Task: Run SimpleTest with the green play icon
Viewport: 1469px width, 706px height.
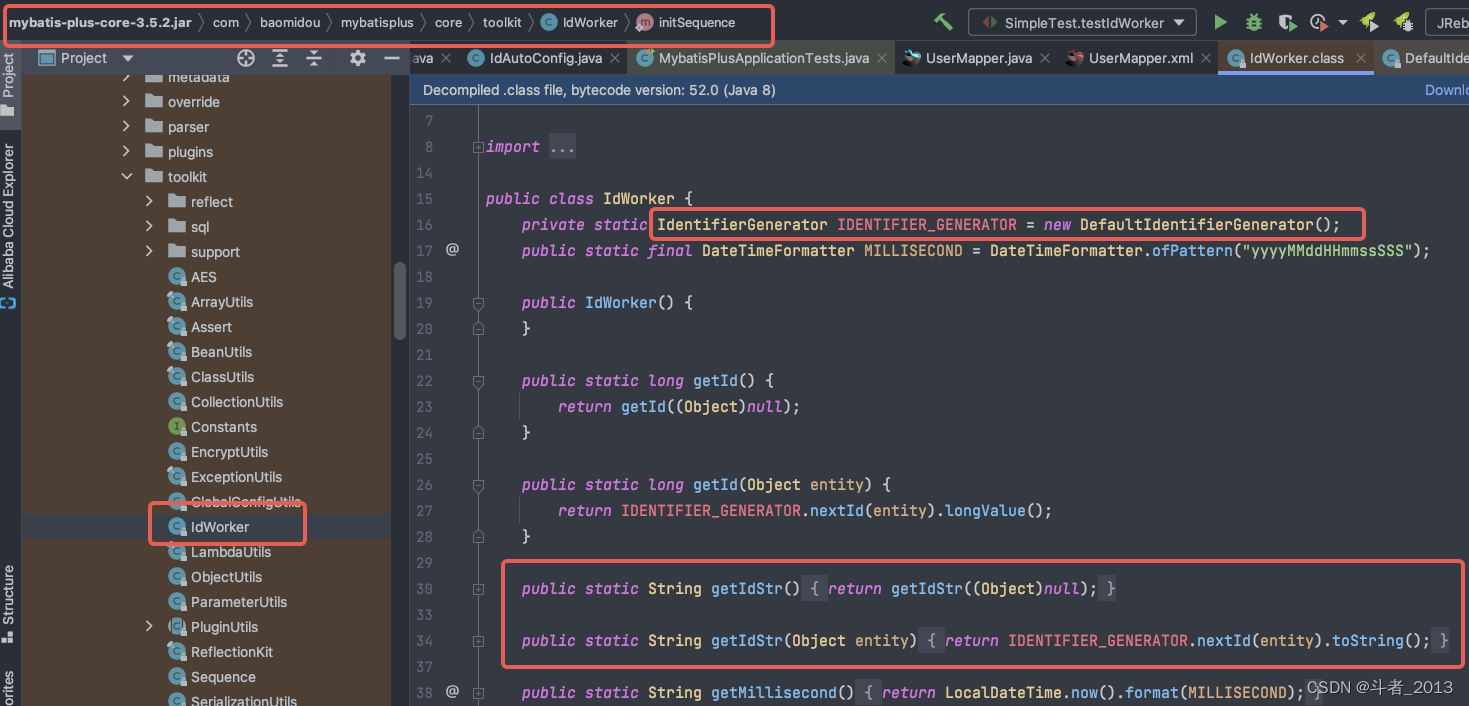Action: pos(1220,22)
